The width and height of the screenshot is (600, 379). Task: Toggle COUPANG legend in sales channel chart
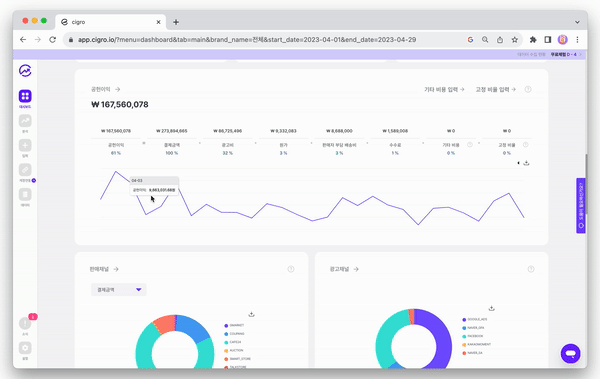point(234,334)
